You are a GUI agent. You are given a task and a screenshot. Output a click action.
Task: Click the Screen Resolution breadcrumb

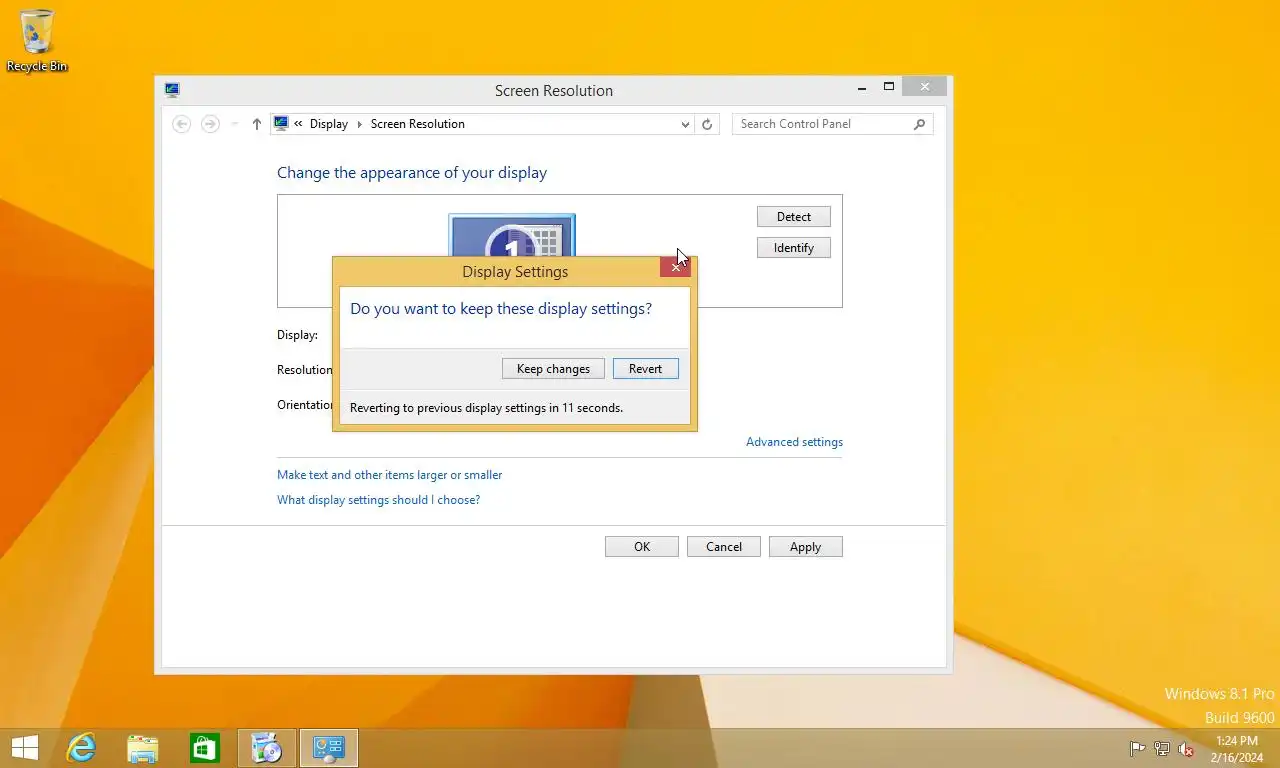pos(418,124)
